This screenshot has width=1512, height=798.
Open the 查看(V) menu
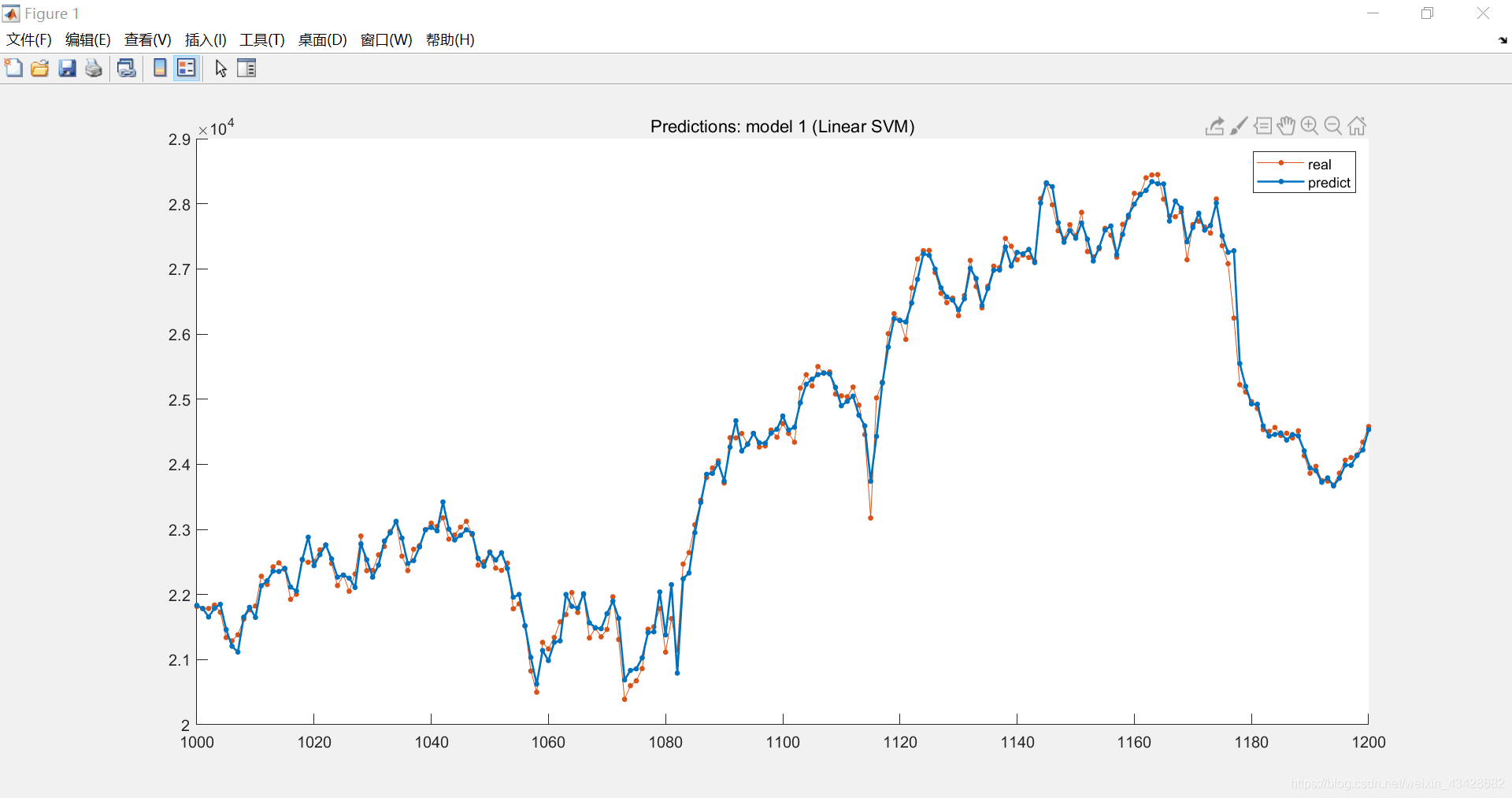(x=148, y=40)
